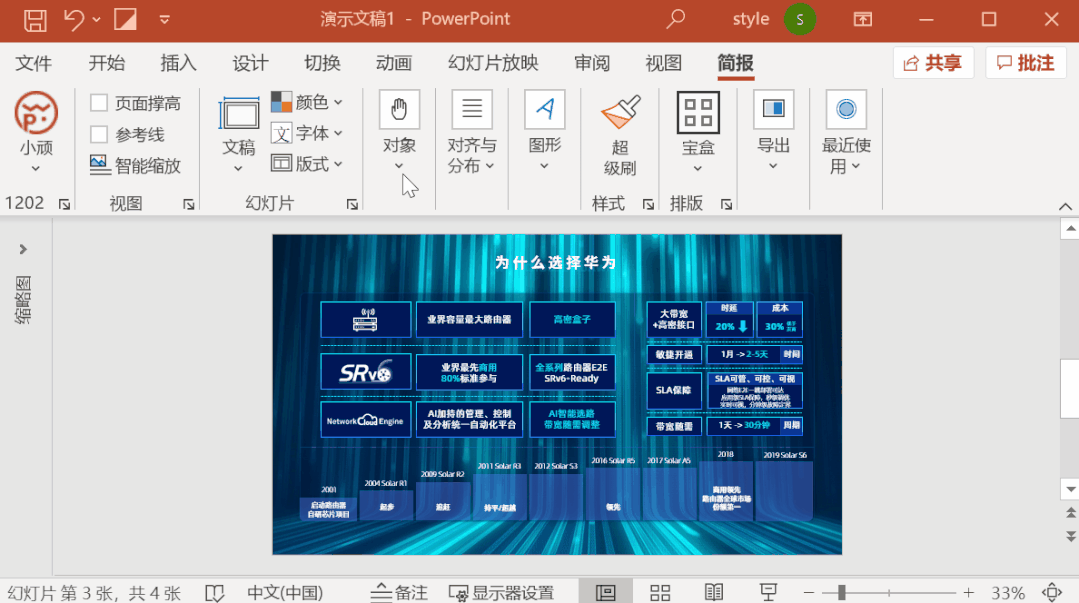The image size is (1079, 603).
Task: Switch to Reading view icon
Action: tap(714, 593)
